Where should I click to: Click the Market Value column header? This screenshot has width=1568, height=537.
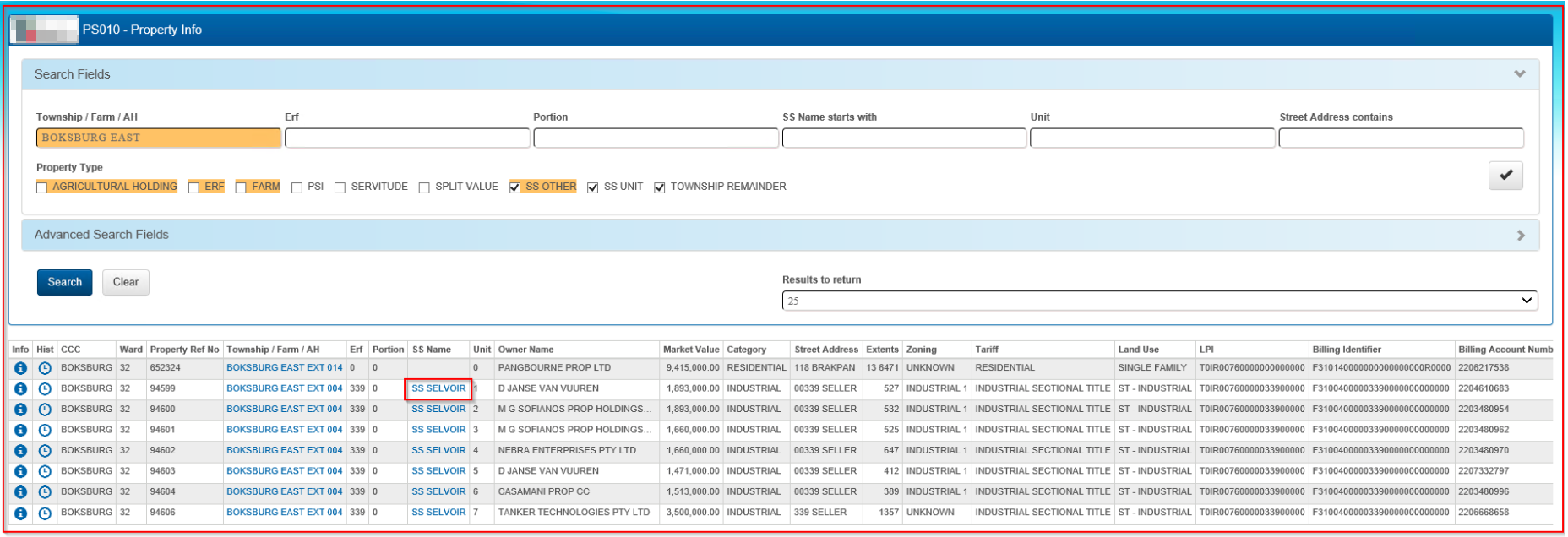pyautogui.click(x=690, y=350)
